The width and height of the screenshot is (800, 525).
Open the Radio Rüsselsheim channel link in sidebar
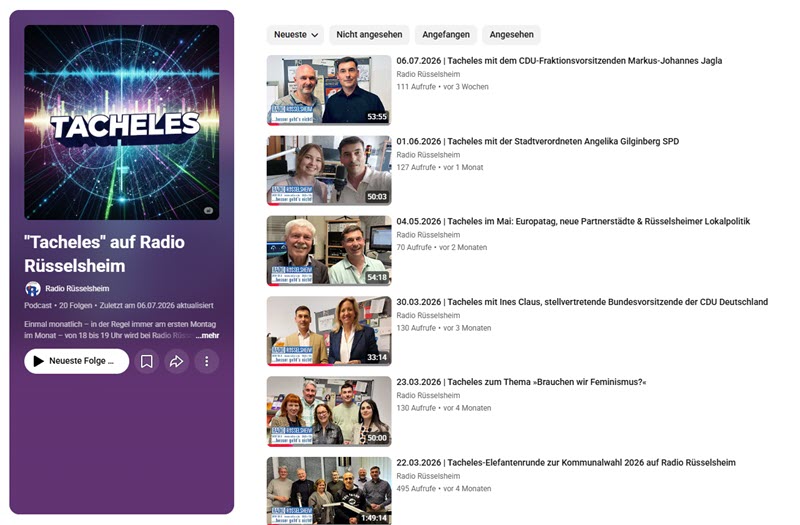click(77, 289)
